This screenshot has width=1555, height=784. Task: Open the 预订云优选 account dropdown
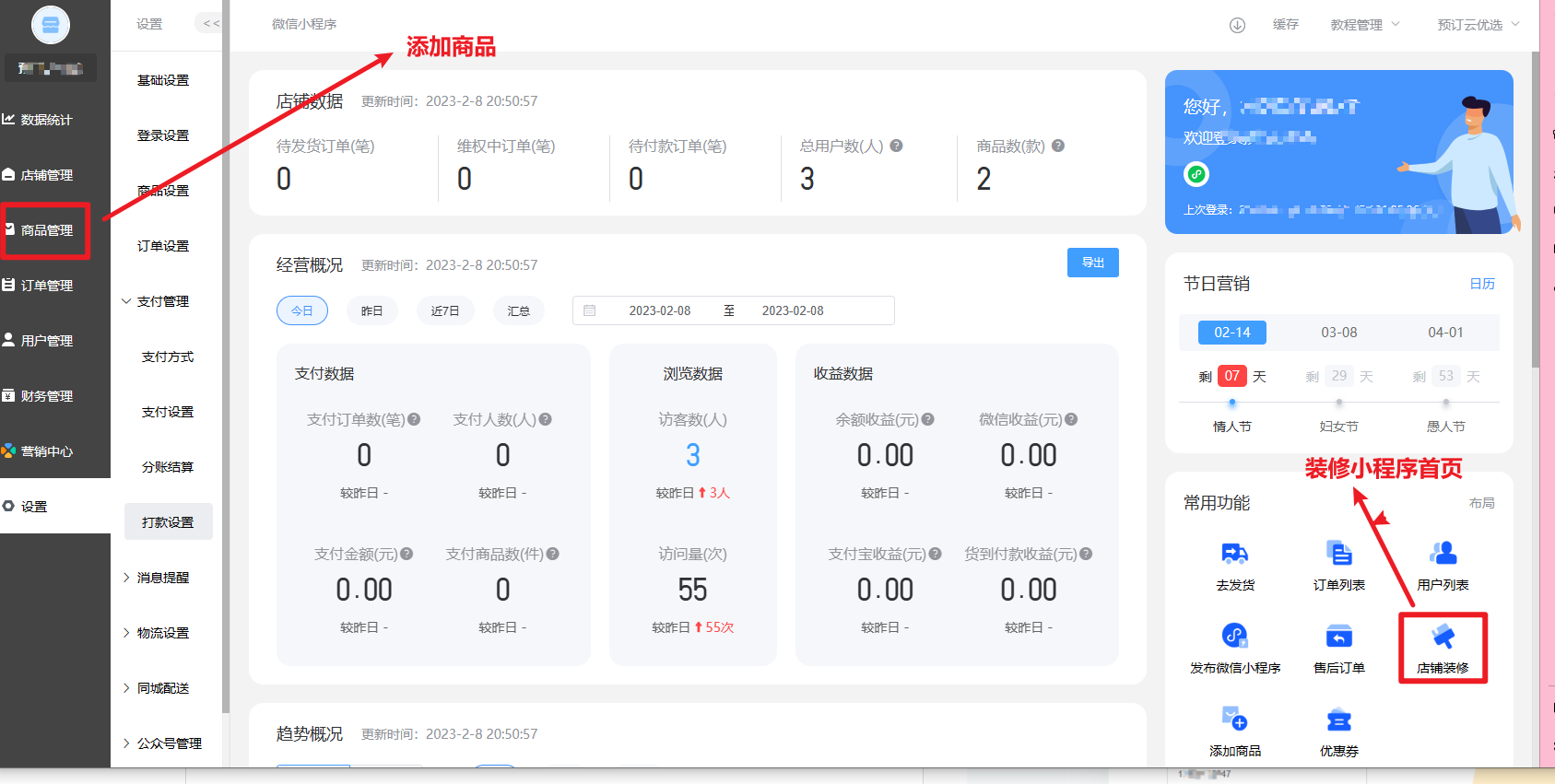(x=1478, y=25)
